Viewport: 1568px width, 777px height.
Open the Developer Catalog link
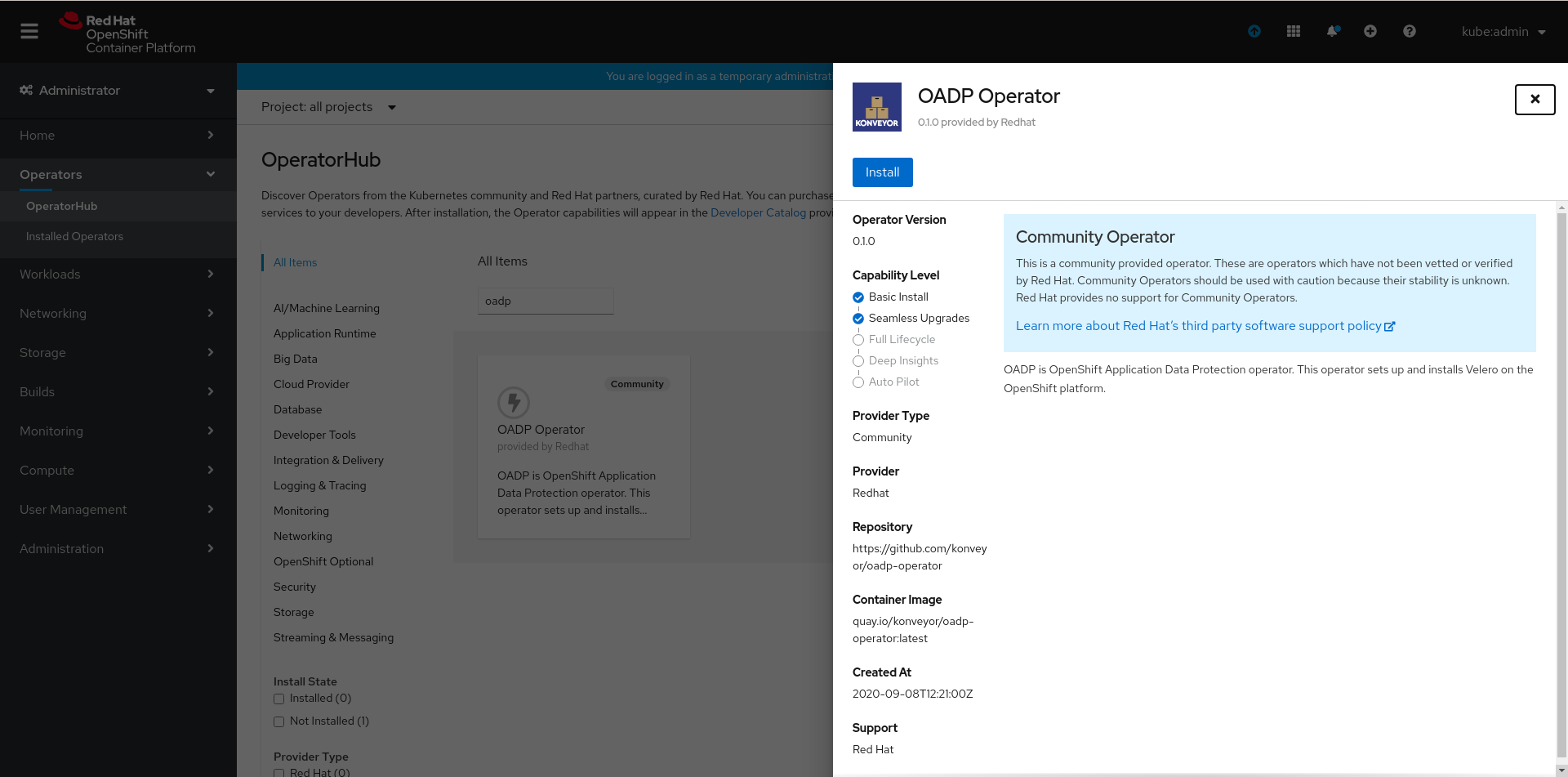[x=758, y=212]
